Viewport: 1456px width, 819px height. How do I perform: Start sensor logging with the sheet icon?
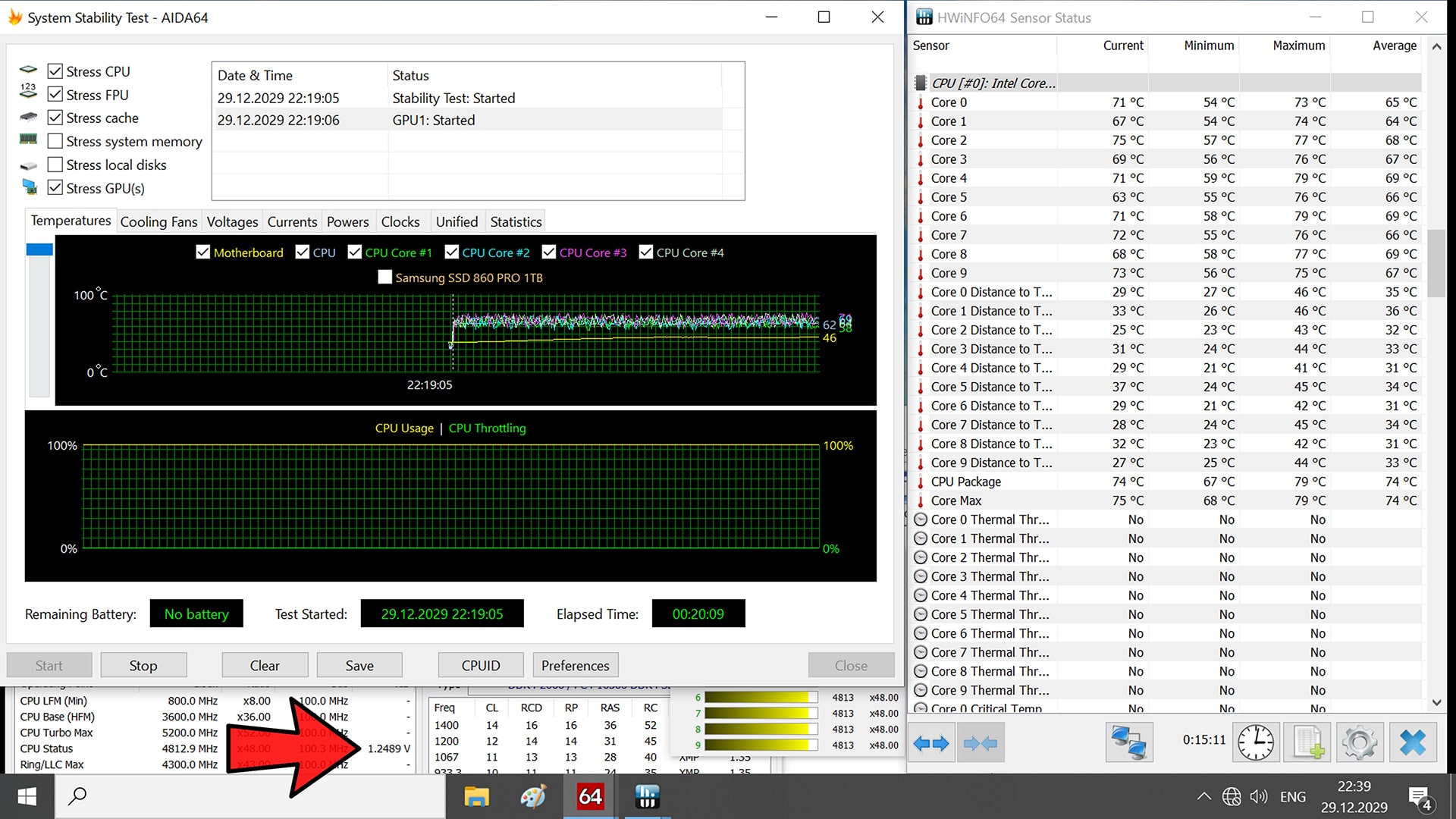(x=1307, y=743)
